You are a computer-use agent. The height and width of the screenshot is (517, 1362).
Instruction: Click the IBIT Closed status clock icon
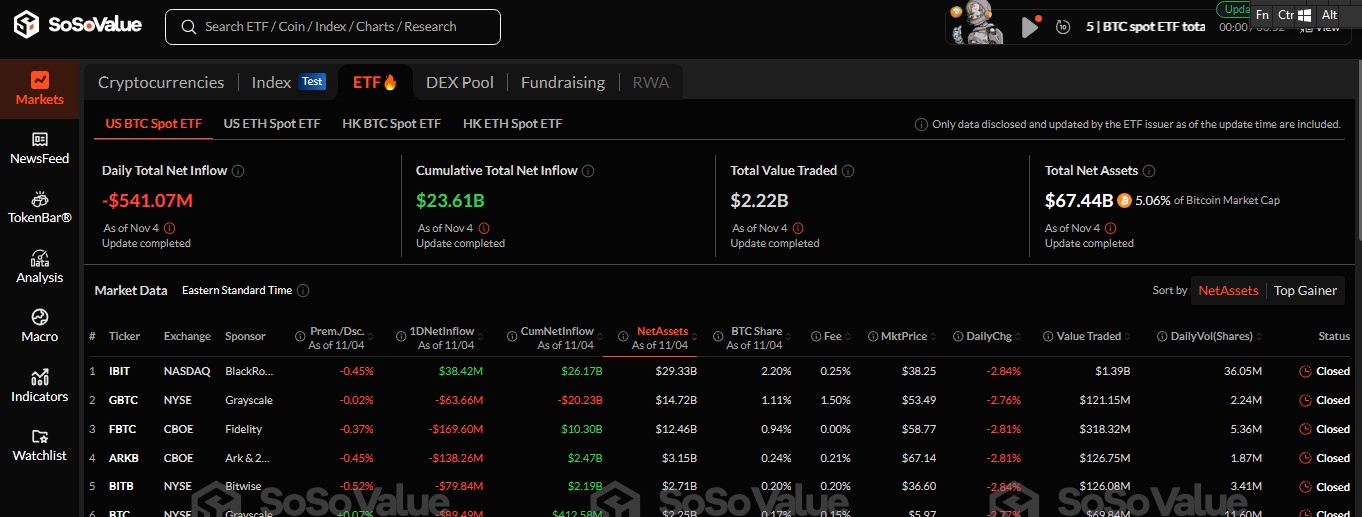(x=1305, y=371)
